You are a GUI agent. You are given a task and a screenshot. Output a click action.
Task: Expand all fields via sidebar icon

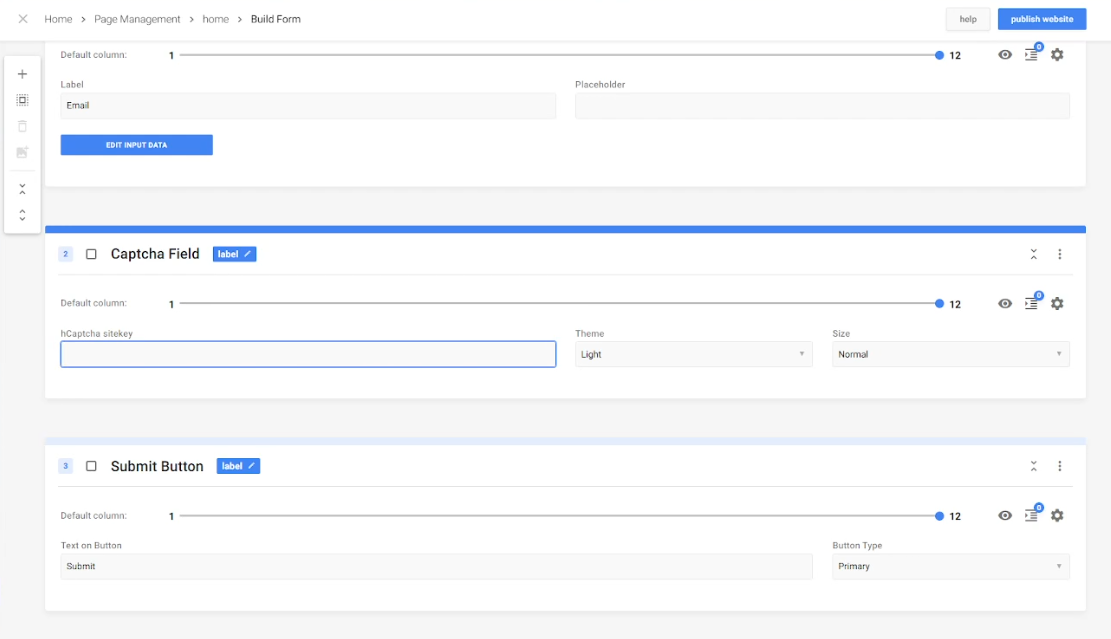point(22,215)
